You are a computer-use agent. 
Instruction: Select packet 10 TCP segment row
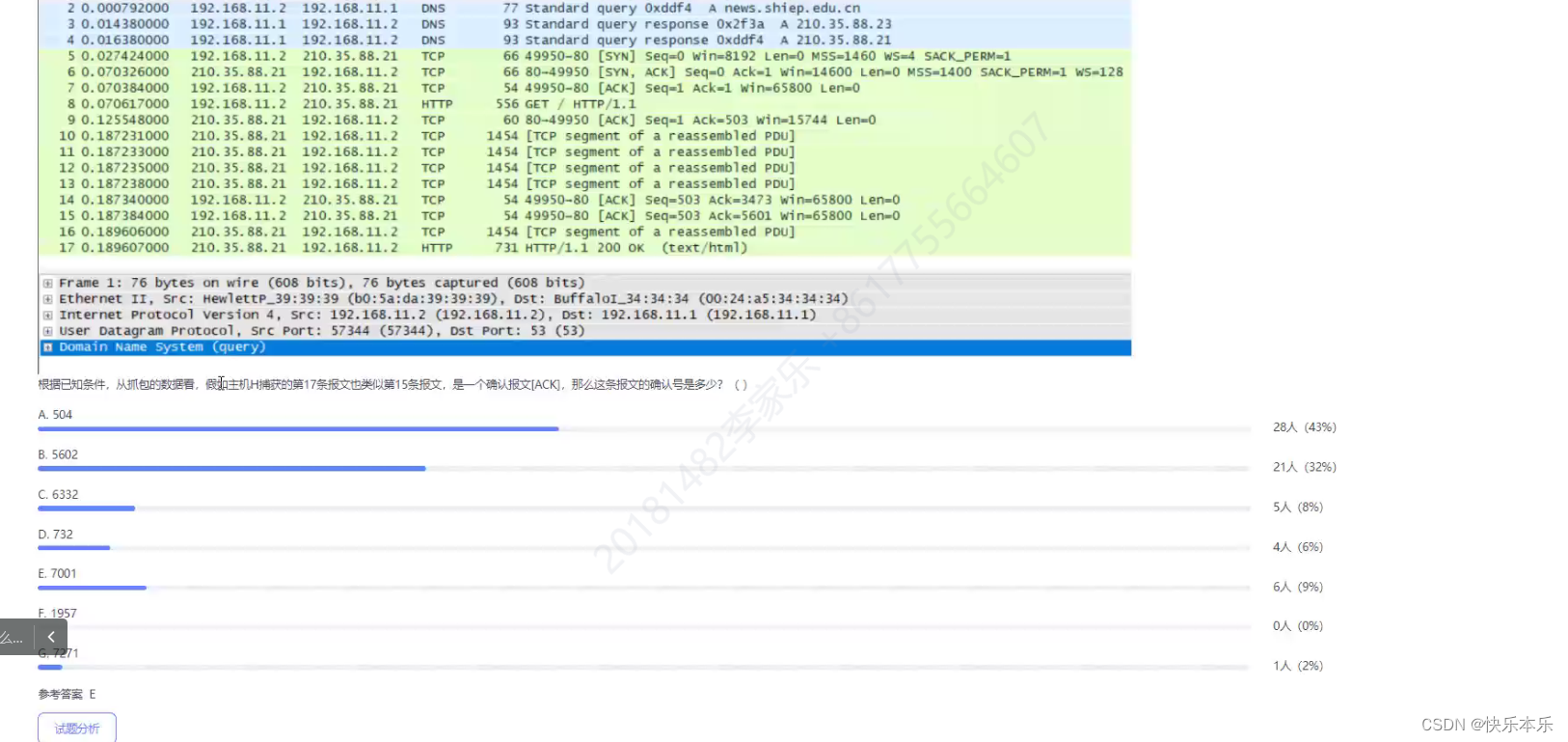tap(584, 136)
